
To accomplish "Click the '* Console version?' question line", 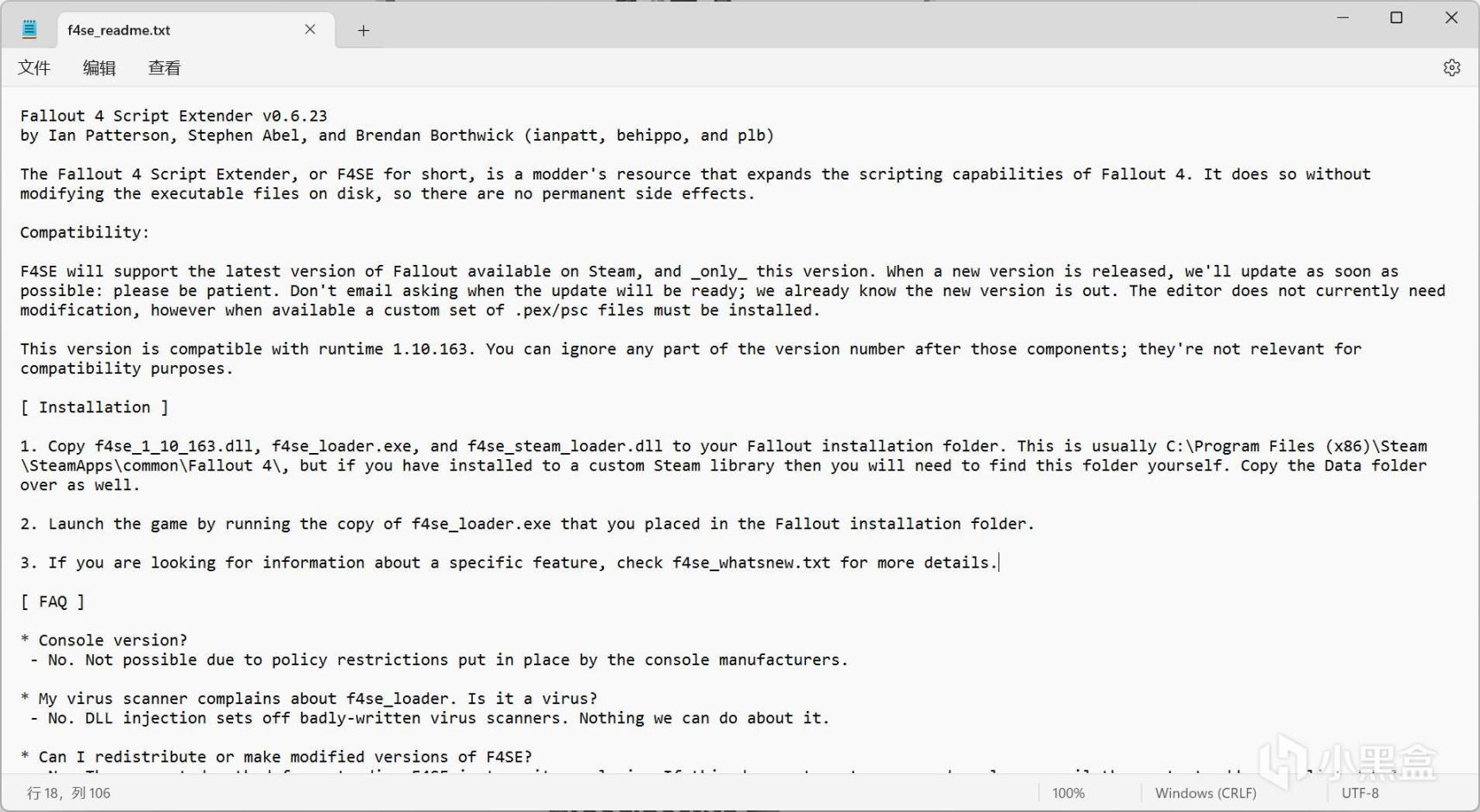I will [x=104, y=640].
